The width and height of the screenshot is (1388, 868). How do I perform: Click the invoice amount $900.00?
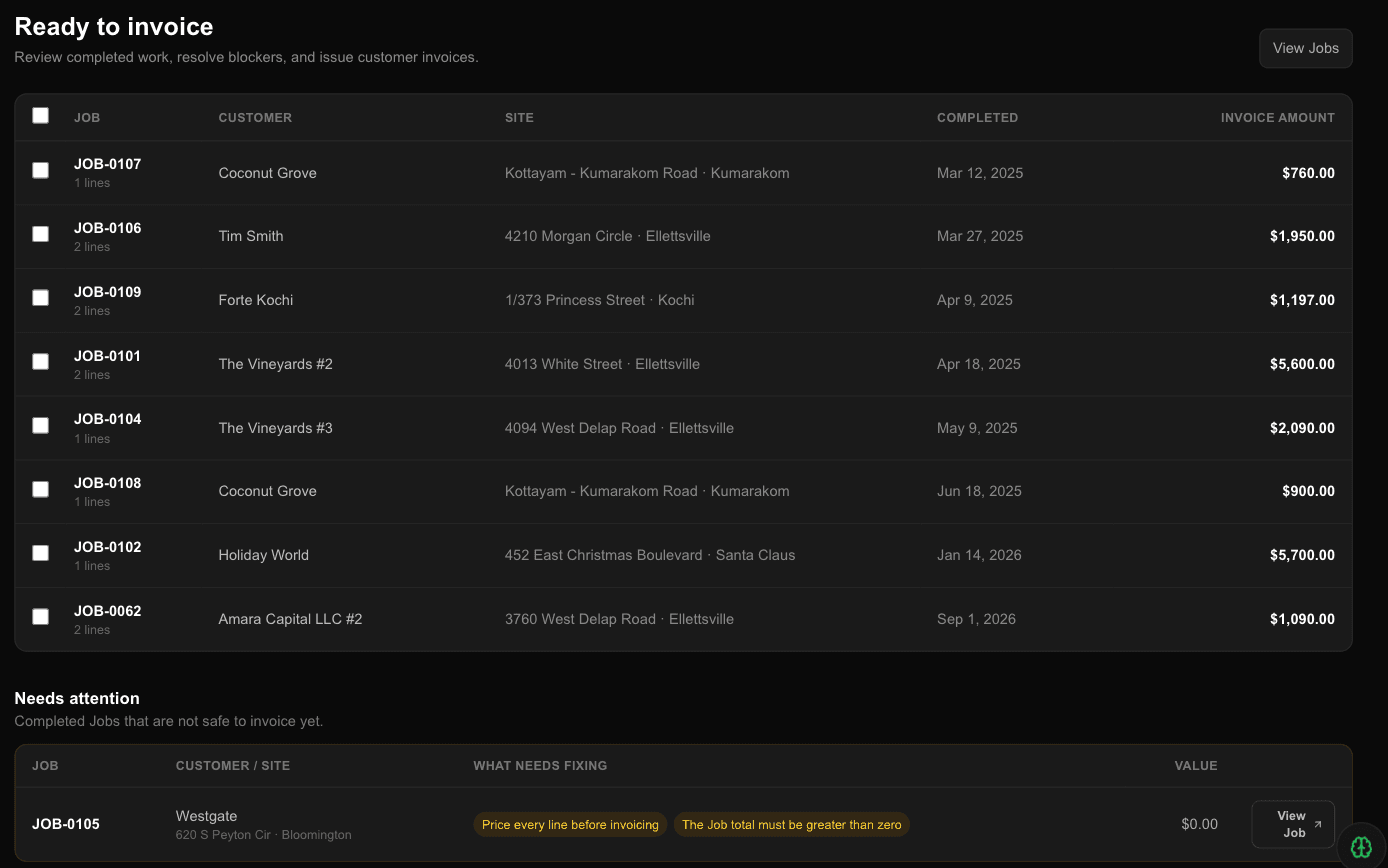pos(1308,491)
